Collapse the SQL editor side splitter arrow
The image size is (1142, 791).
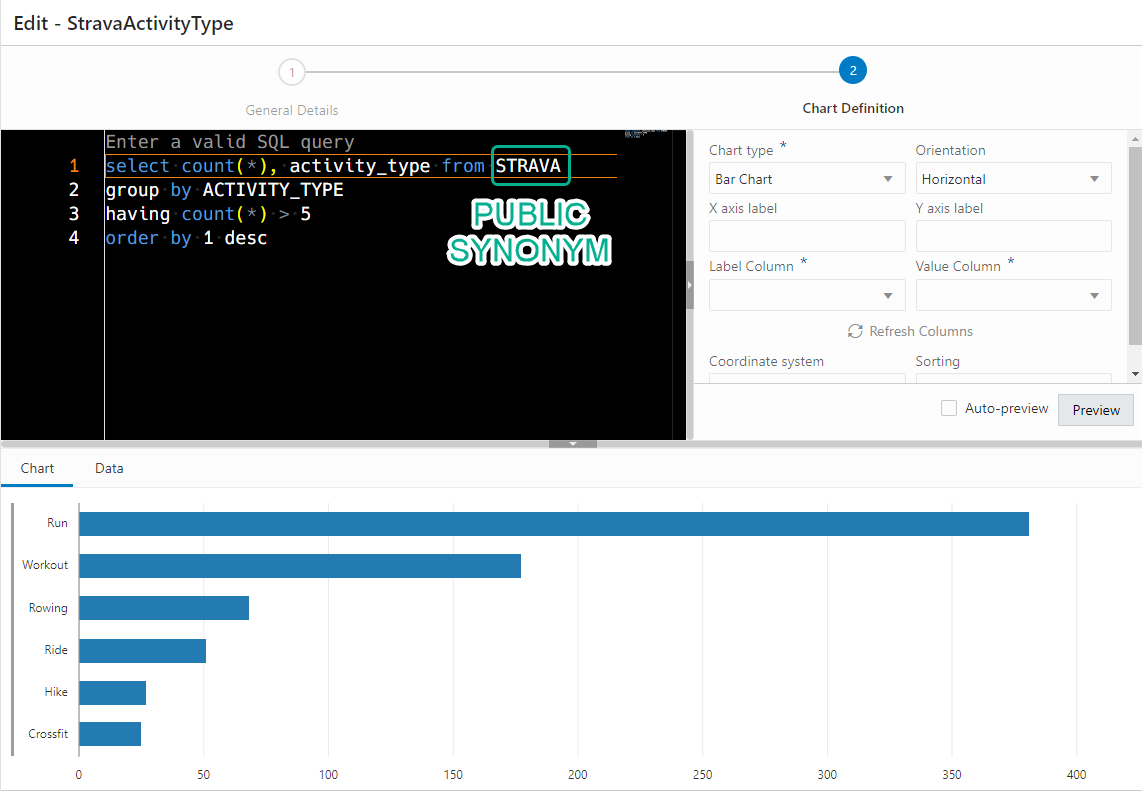690,285
